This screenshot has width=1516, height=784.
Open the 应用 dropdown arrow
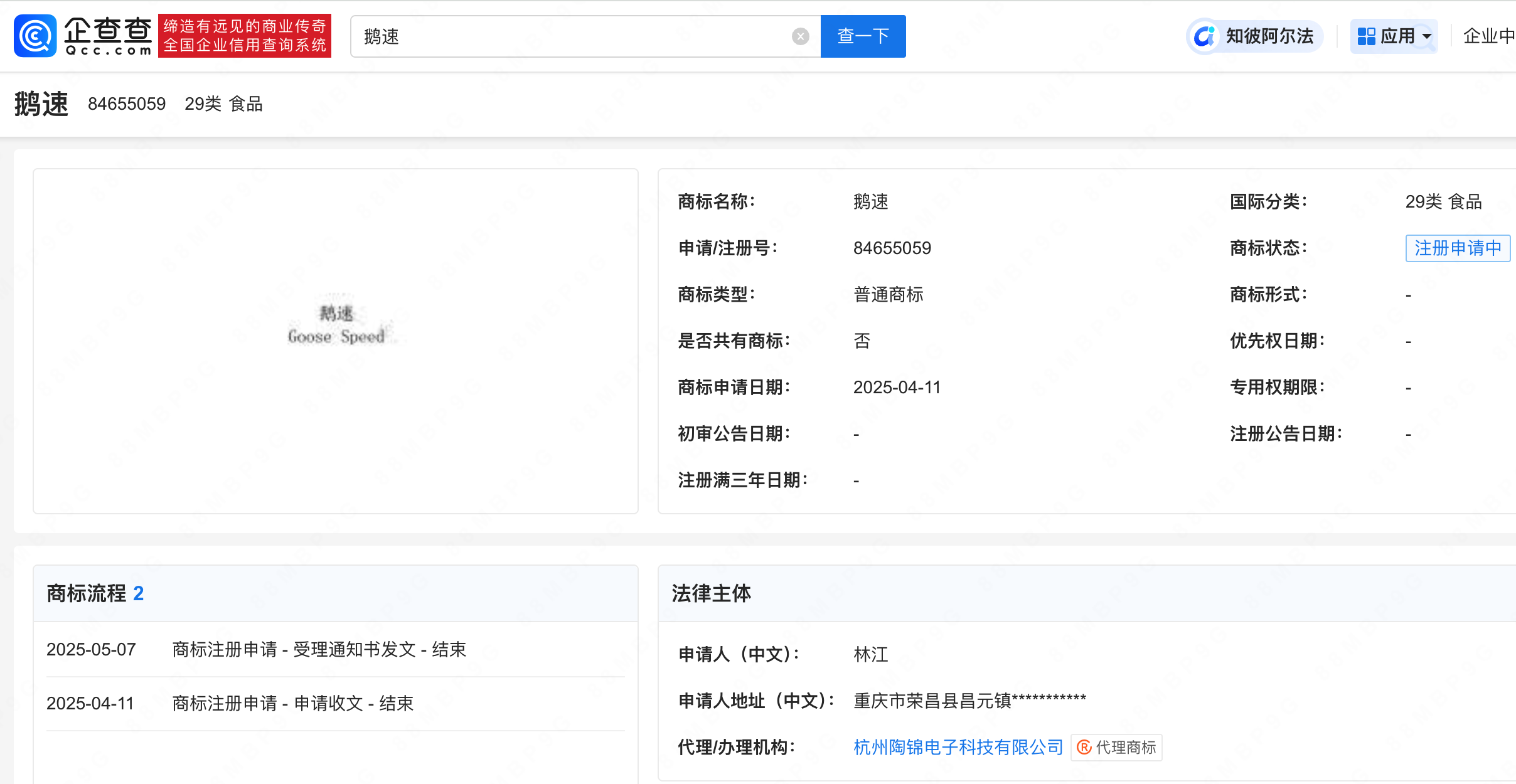point(1427,36)
